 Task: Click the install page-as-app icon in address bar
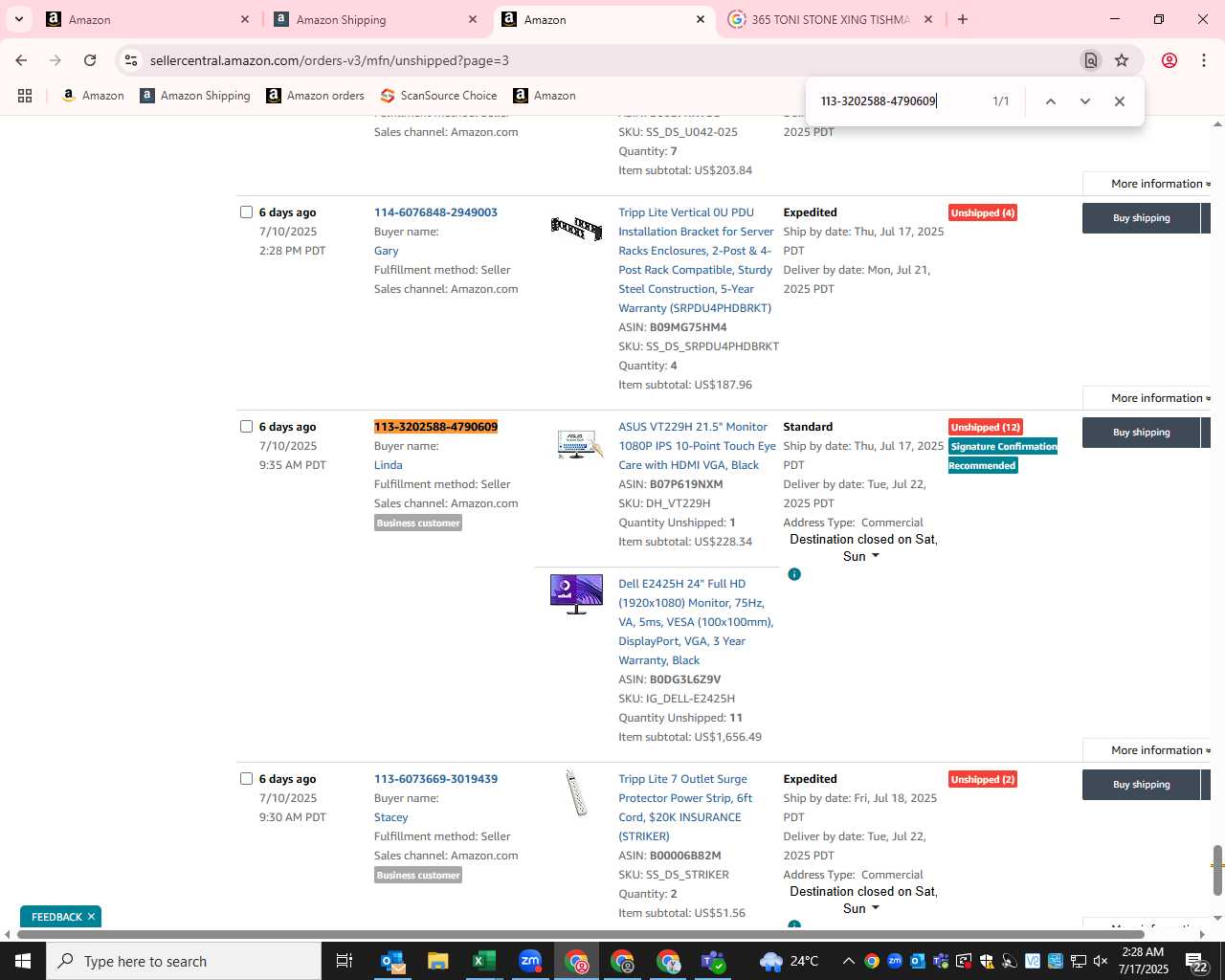coord(1090,60)
